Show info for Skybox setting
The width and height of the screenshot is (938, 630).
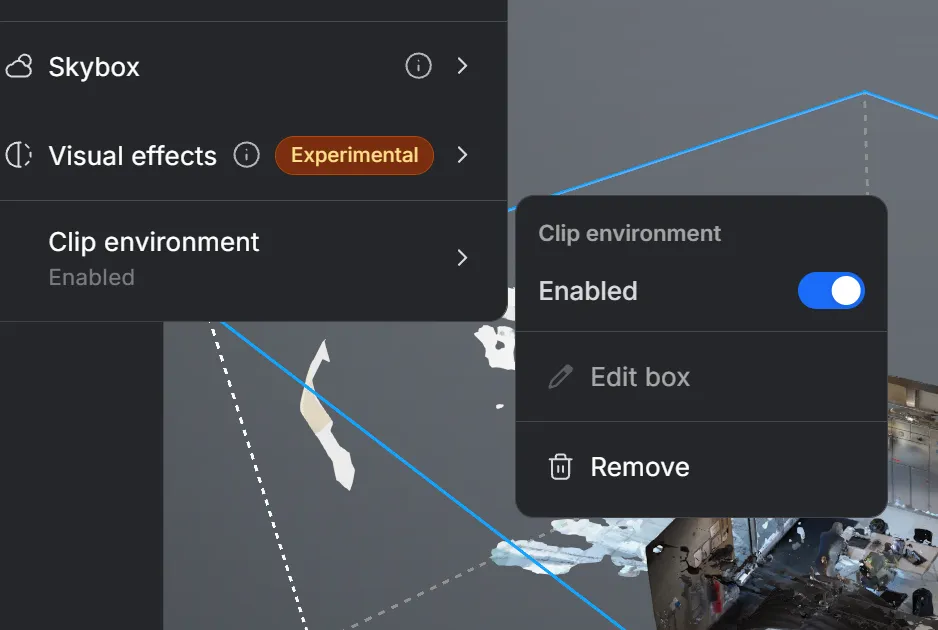(x=418, y=66)
